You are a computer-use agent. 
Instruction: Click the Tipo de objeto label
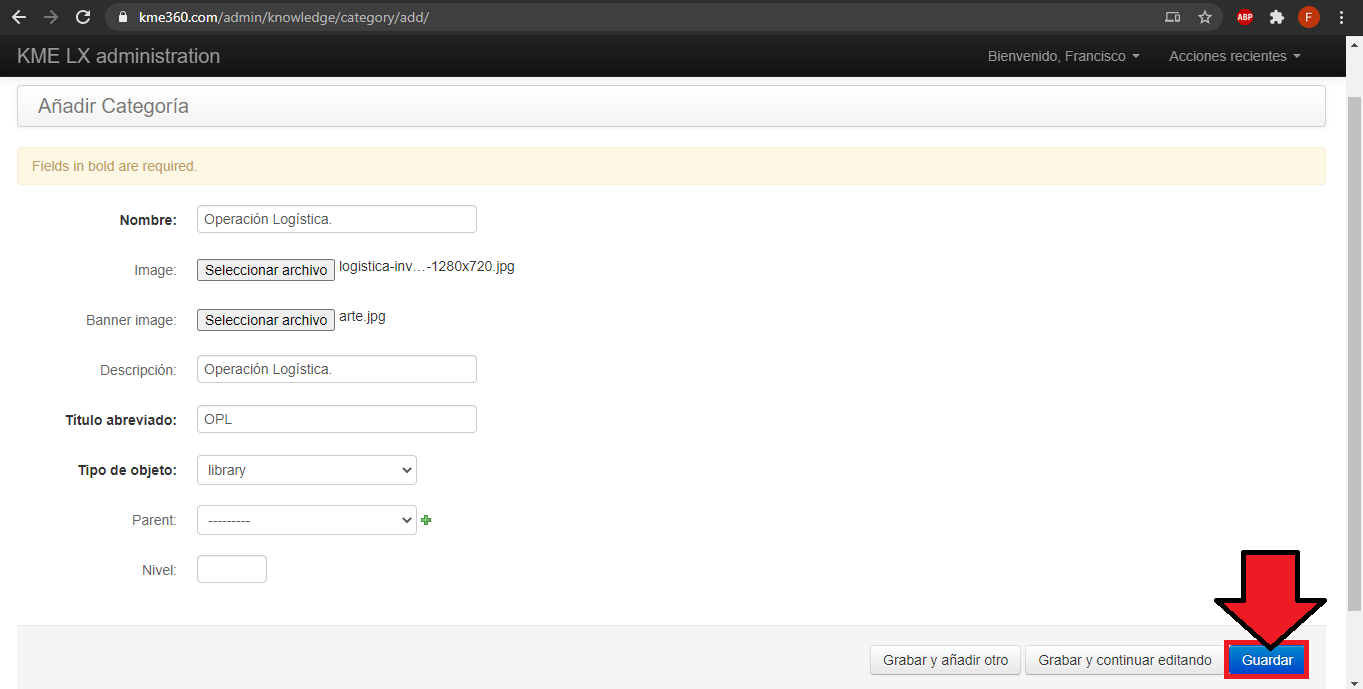(x=127, y=470)
